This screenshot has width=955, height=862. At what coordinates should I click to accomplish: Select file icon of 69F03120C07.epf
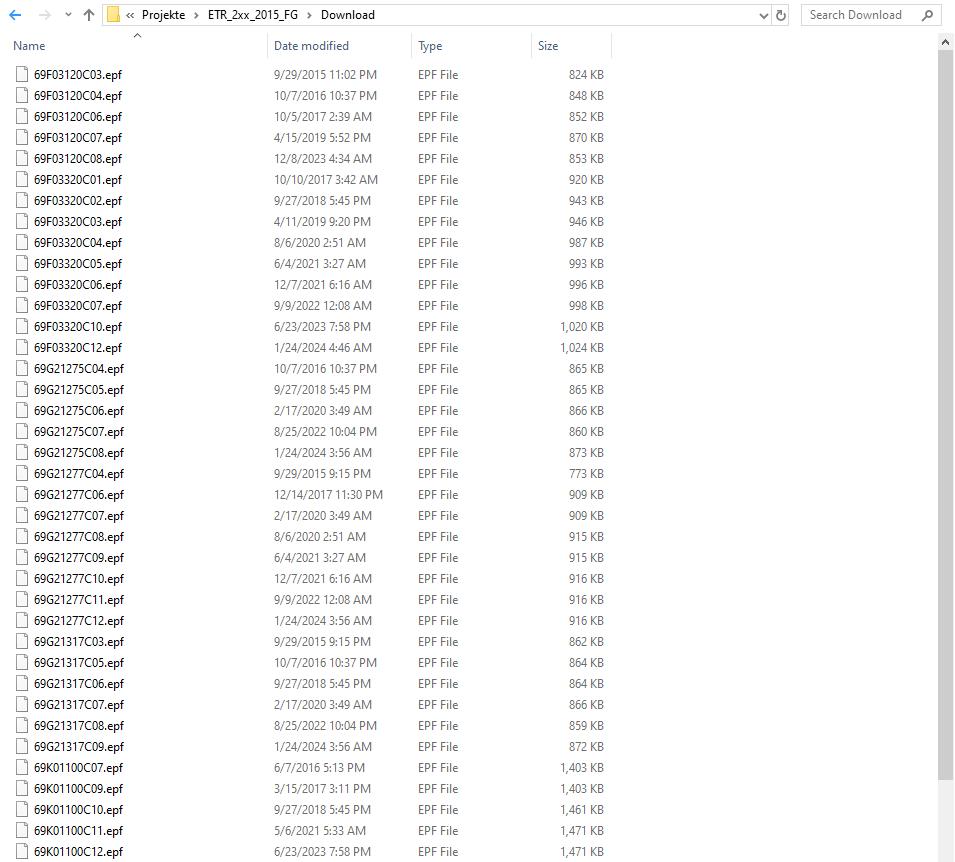pyautogui.click(x=22, y=137)
